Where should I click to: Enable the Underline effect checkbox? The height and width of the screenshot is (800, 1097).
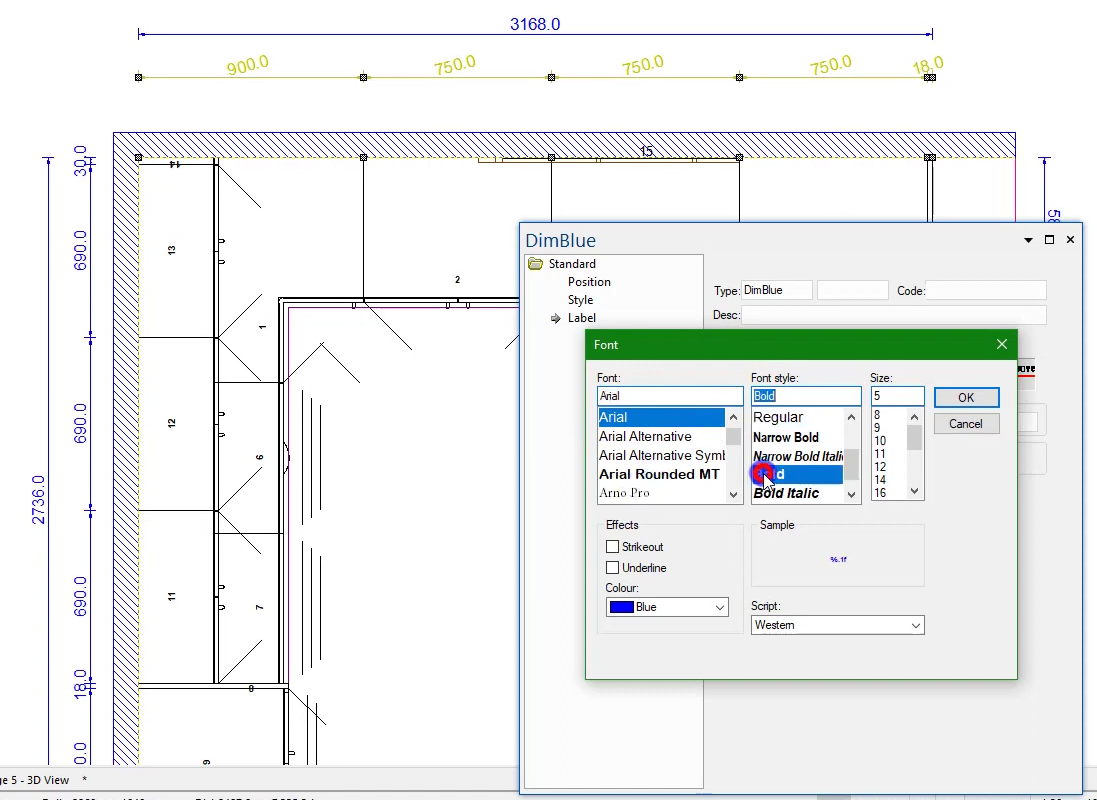tap(612, 568)
